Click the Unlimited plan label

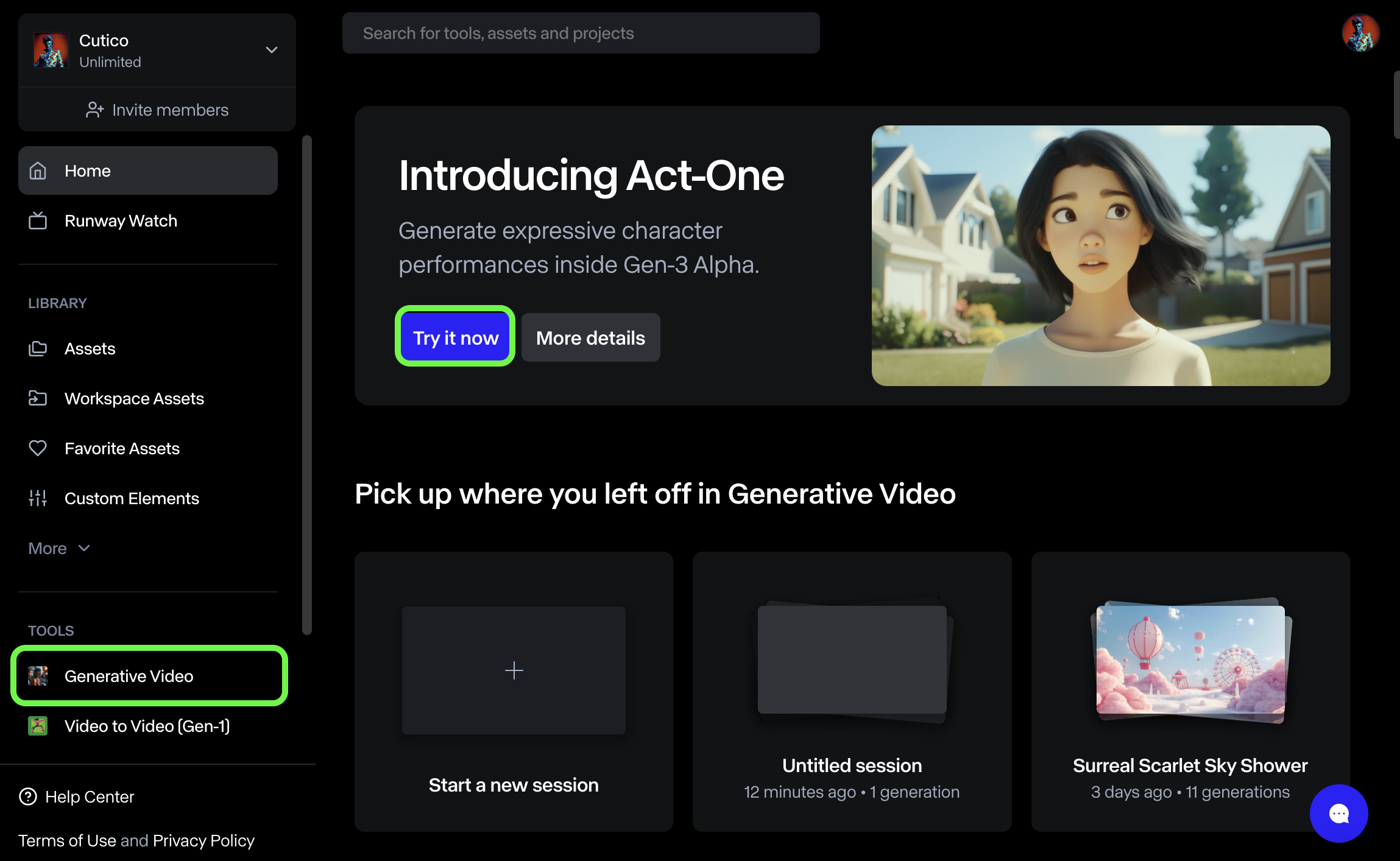[110, 62]
